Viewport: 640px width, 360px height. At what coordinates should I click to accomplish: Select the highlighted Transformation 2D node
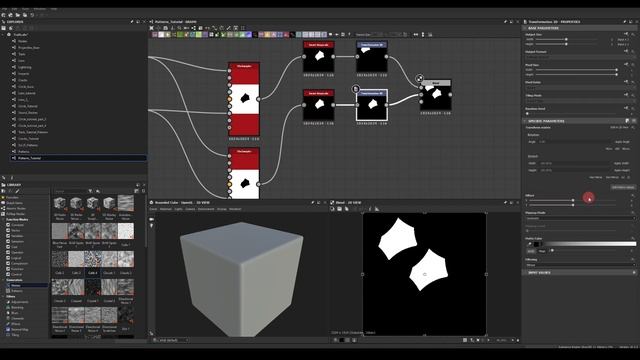tap(371, 105)
